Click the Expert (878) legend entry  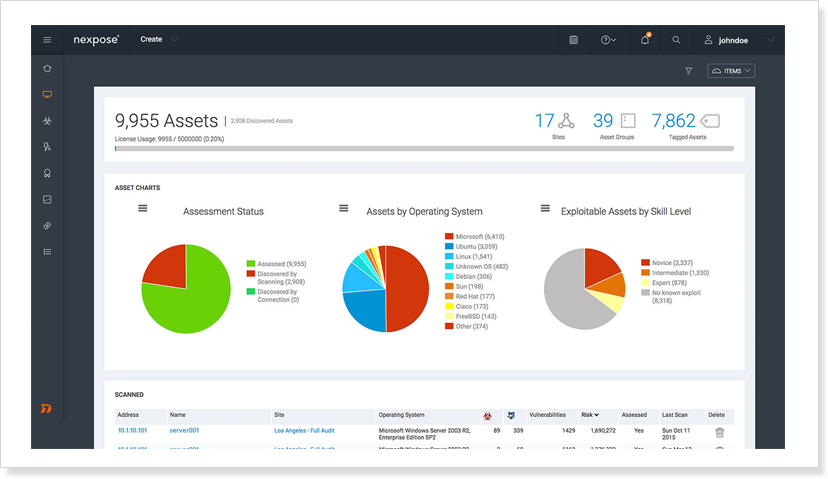664,283
